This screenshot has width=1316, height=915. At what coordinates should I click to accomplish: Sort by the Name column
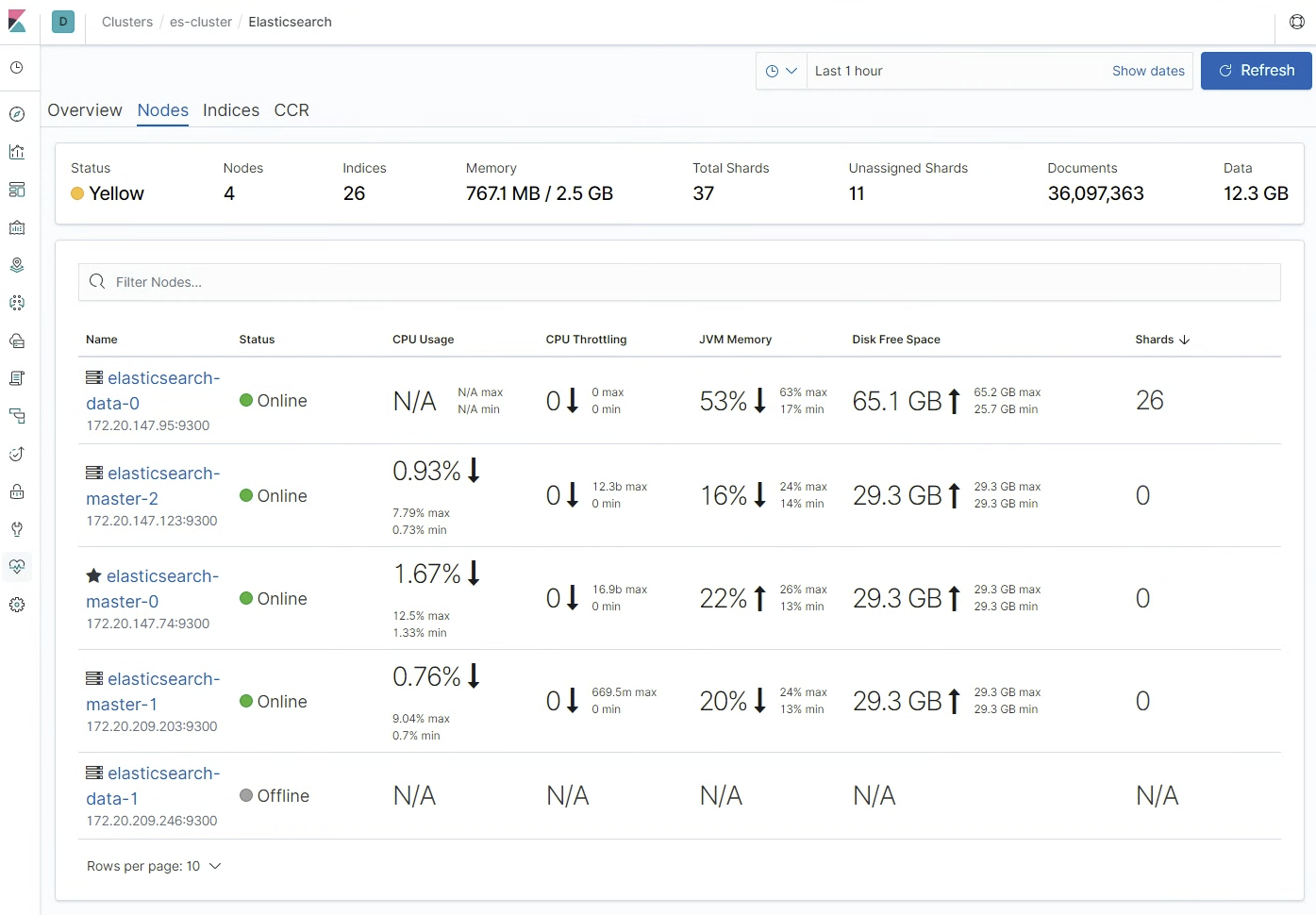click(102, 340)
